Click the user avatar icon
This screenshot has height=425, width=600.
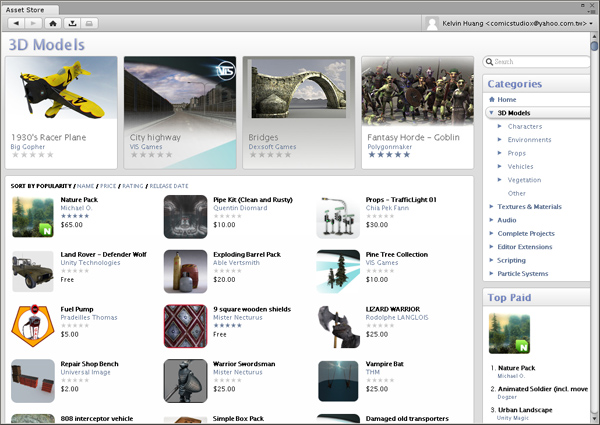coord(432,24)
